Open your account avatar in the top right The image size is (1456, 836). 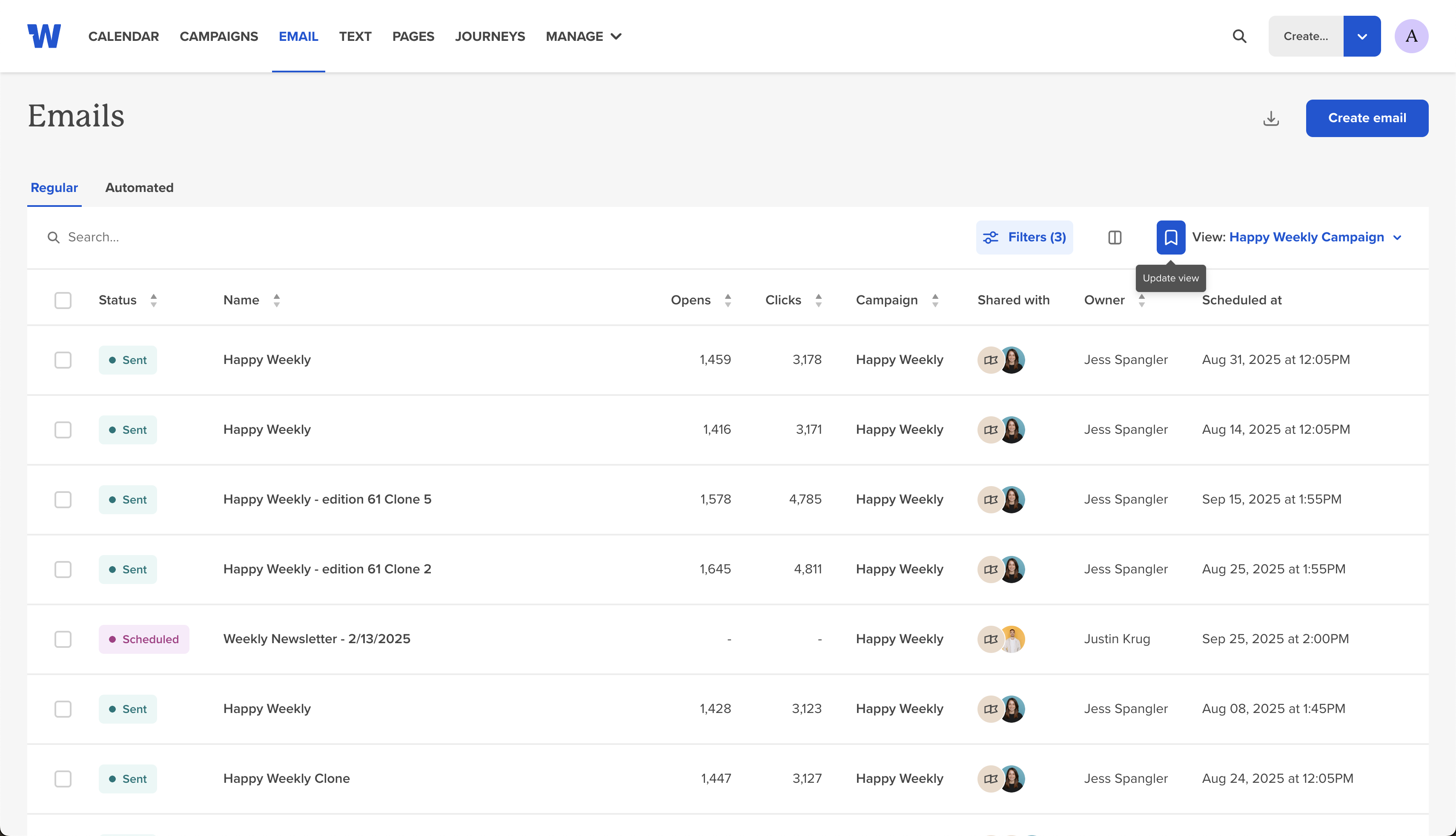click(1412, 36)
